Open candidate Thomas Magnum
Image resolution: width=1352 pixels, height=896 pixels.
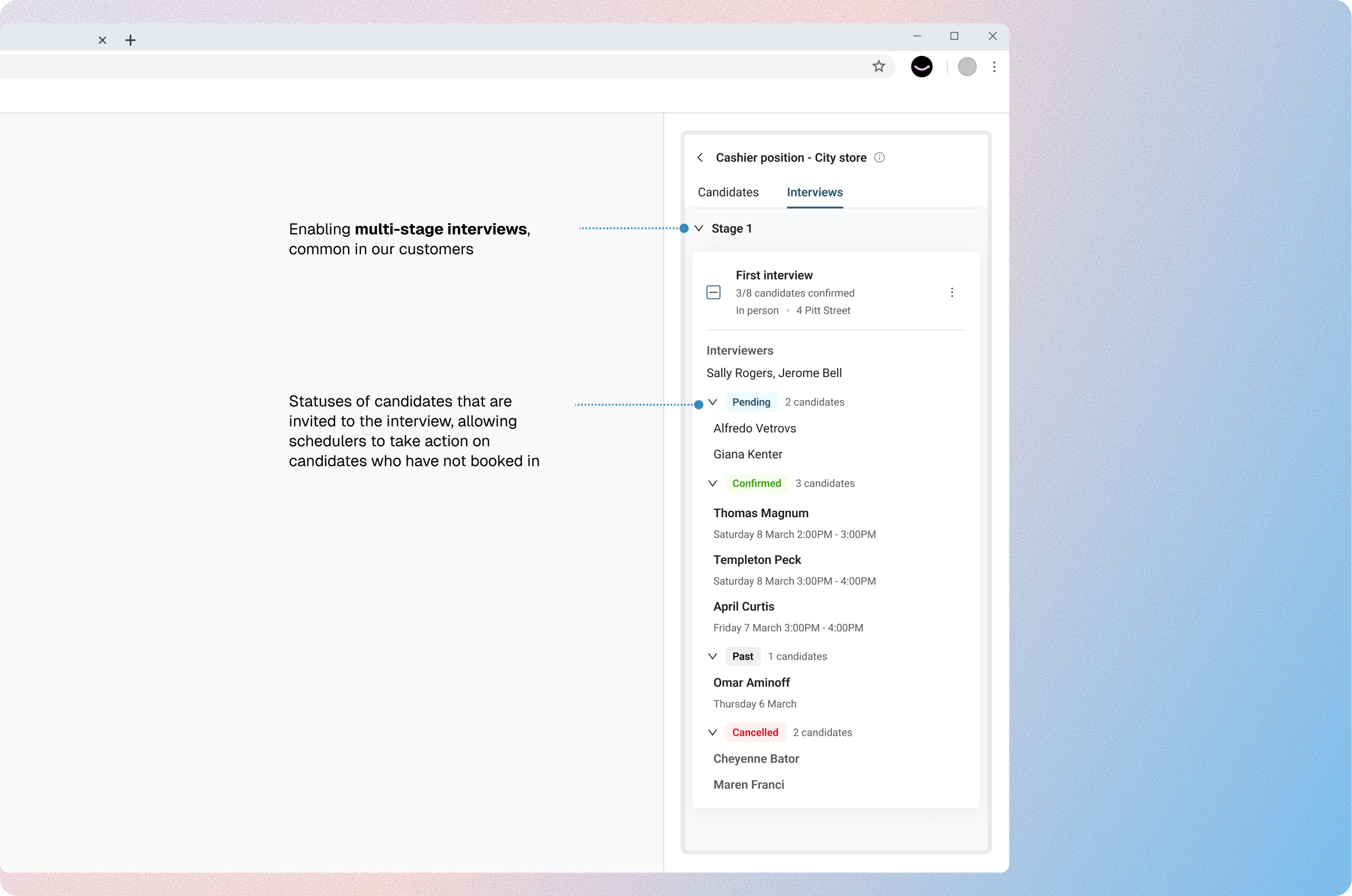click(760, 513)
